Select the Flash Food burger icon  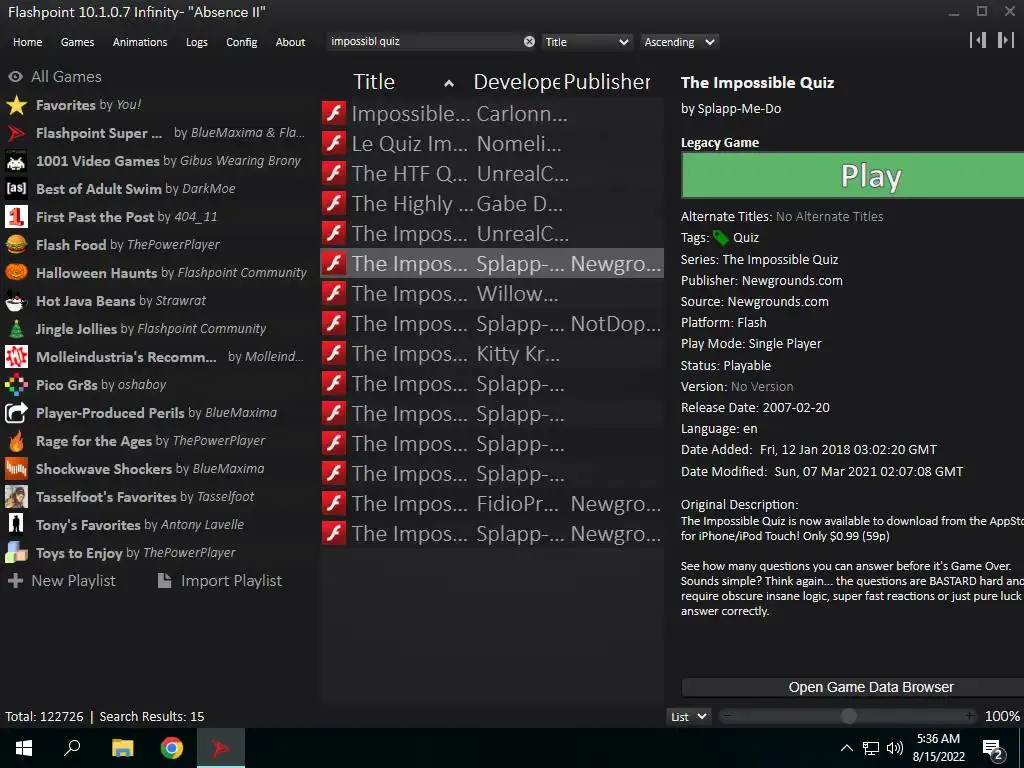[16, 245]
